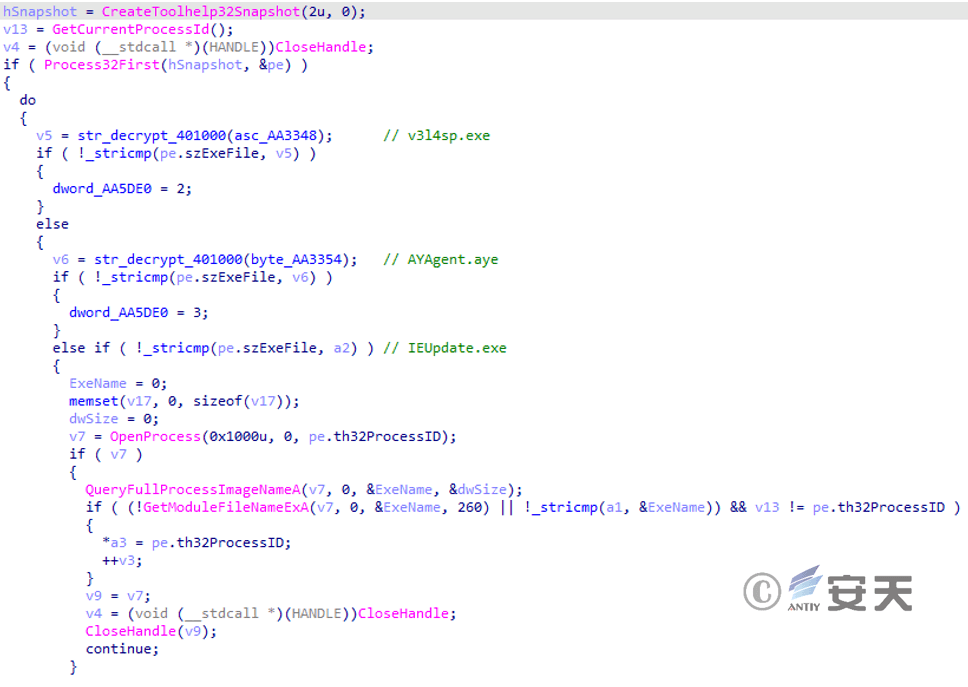Select the '++v3;' increment statement
This screenshot has width=968, height=687.
(122, 560)
